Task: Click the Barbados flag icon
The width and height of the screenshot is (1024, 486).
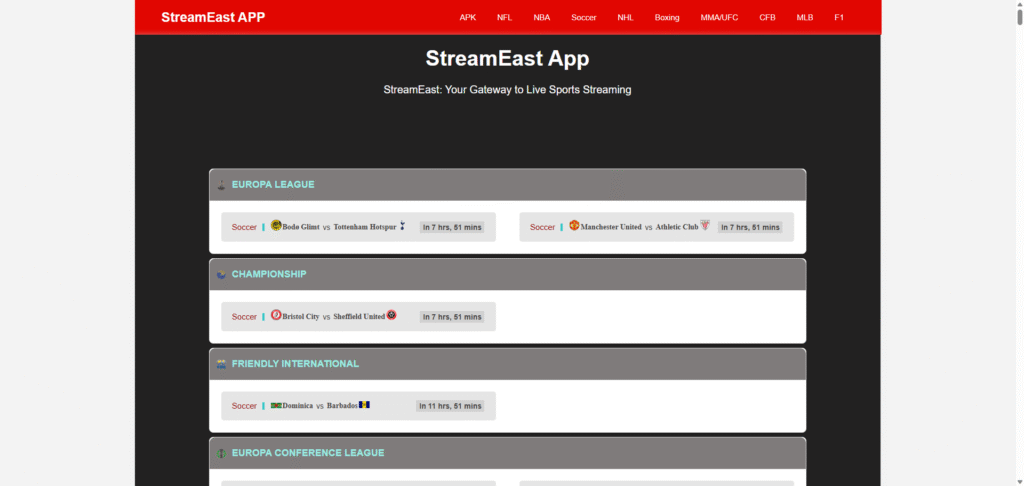Action: click(364, 405)
